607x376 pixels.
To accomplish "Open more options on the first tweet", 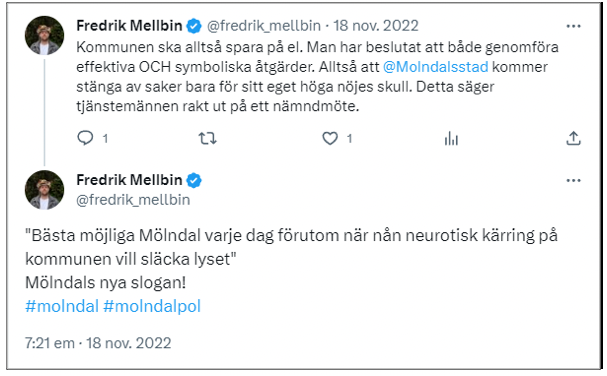I will (x=573, y=26).
